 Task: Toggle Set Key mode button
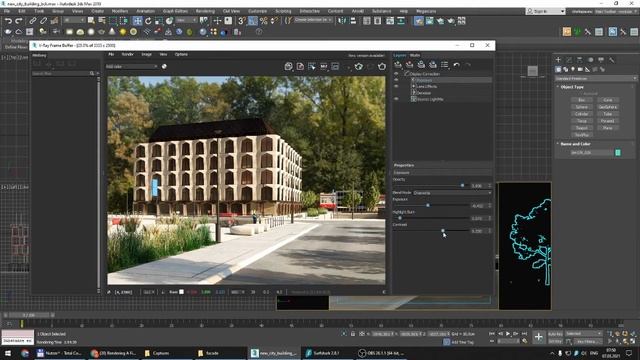click(x=555, y=341)
